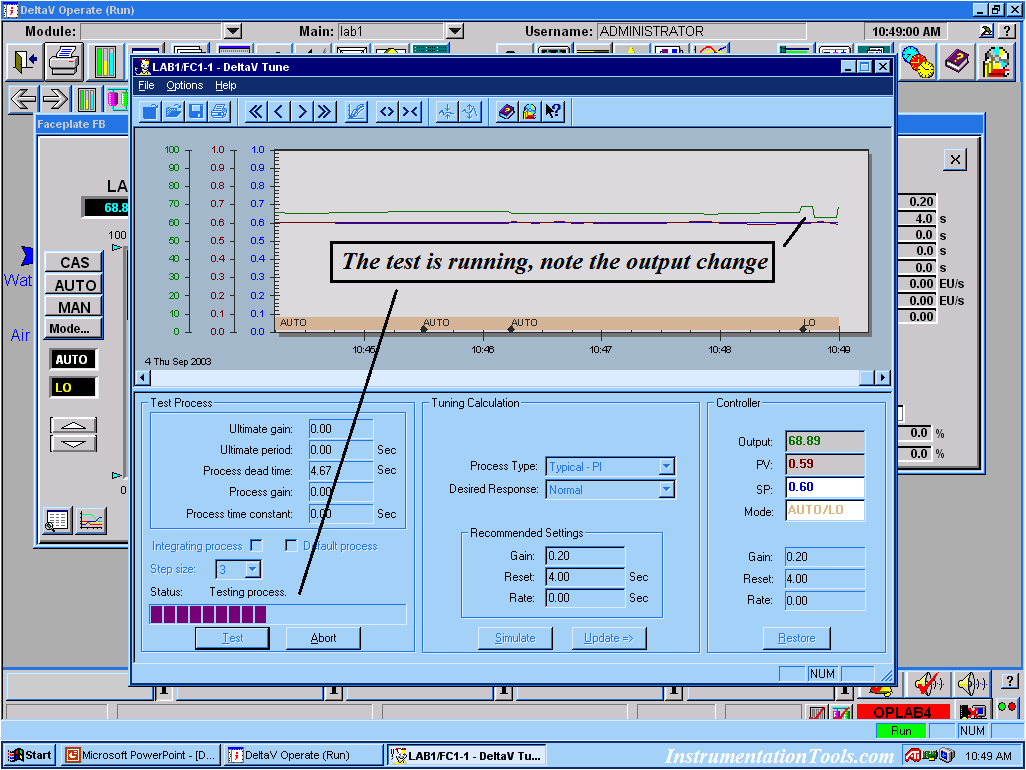The width and height of the screenshot is (1026, 770).
Task: Jump trend to end with double-right arrow
Action: (x=325, y=112)
